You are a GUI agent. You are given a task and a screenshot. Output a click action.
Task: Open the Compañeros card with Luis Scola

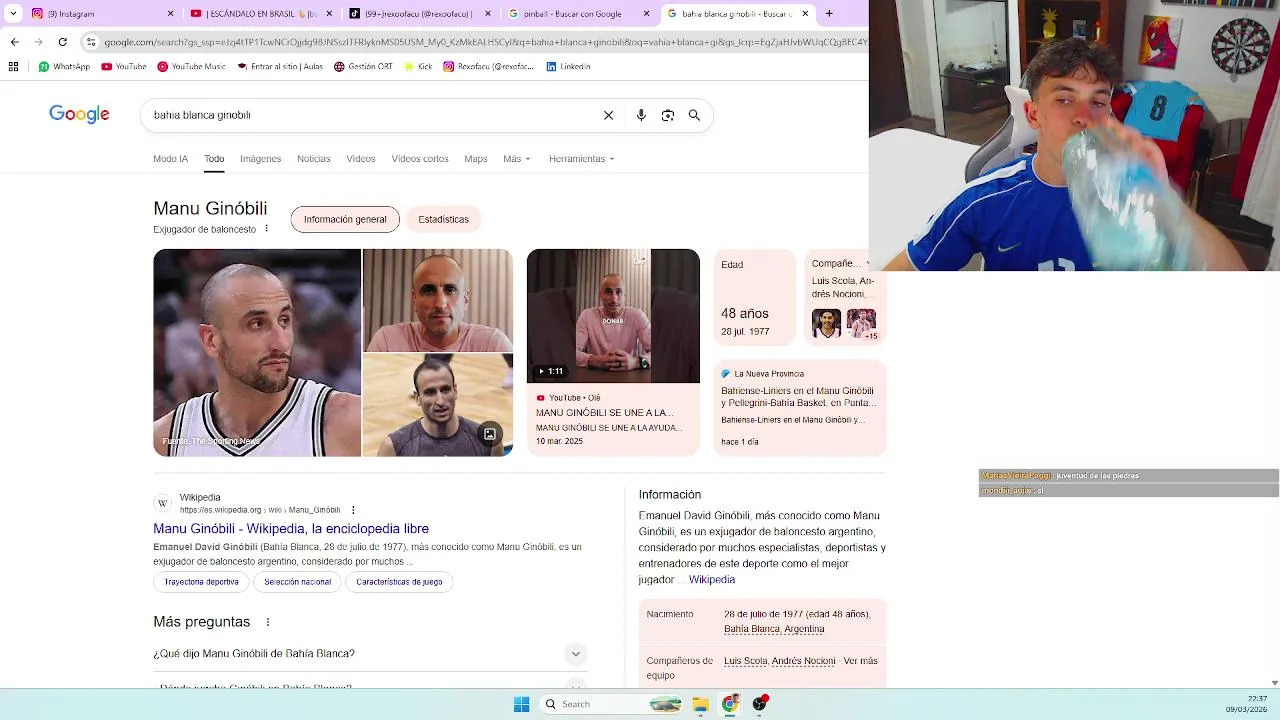(845, 298)
